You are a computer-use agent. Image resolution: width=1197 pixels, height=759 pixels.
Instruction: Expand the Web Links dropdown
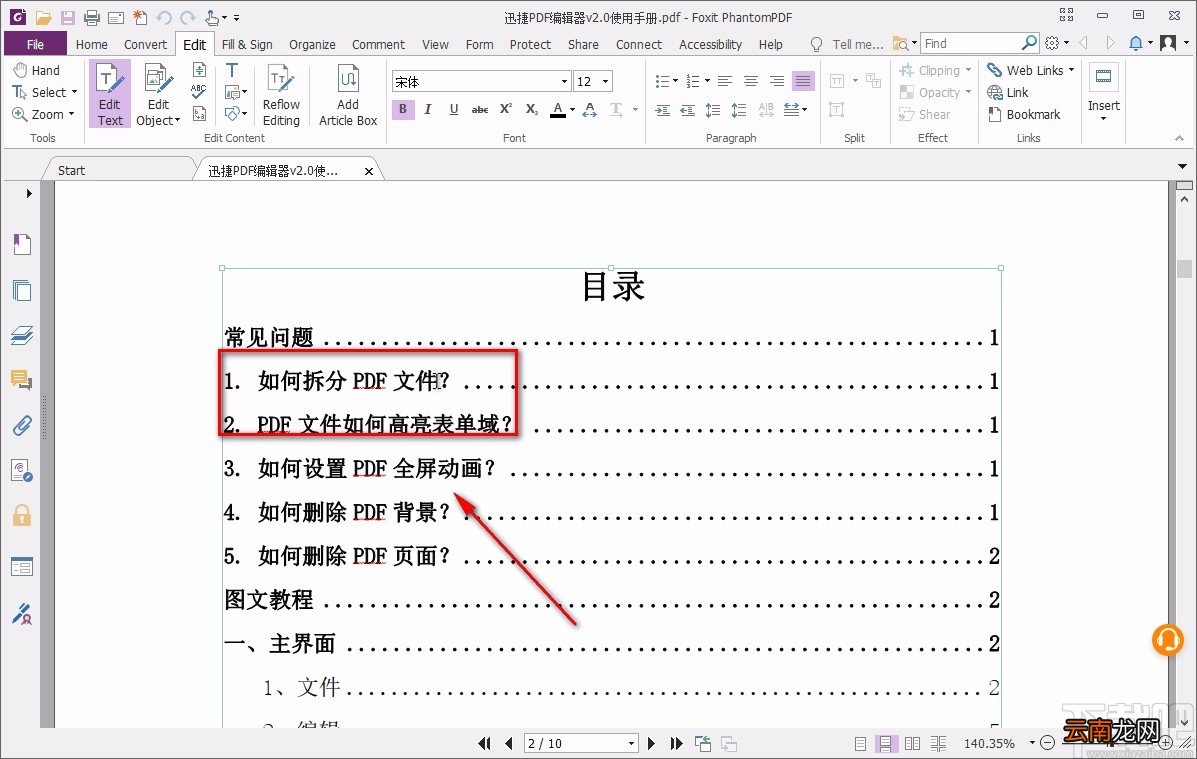point(1071,70)
